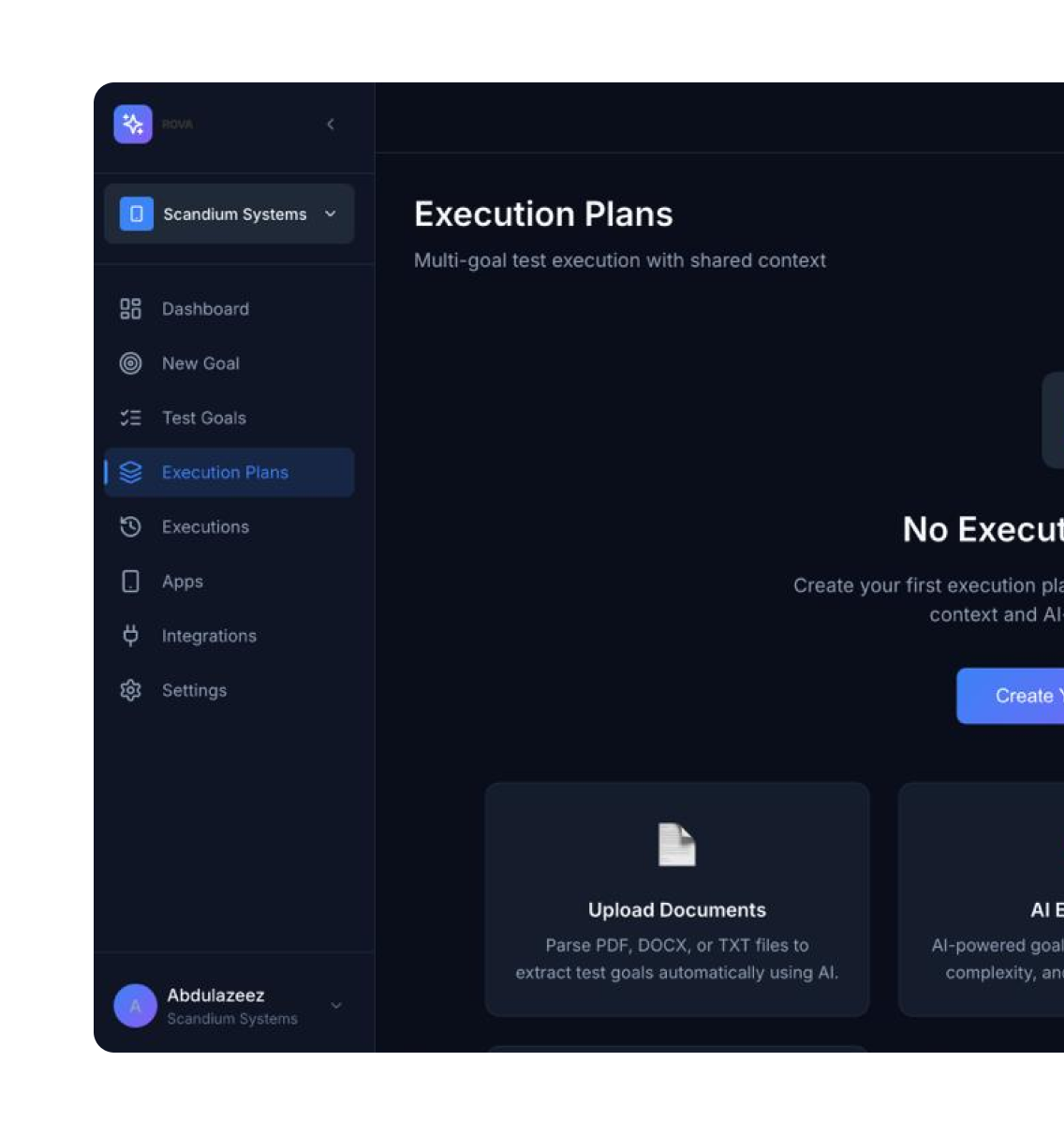Click the Rova sparkle logo icon

pyautogui.click(x=133, y=124)
